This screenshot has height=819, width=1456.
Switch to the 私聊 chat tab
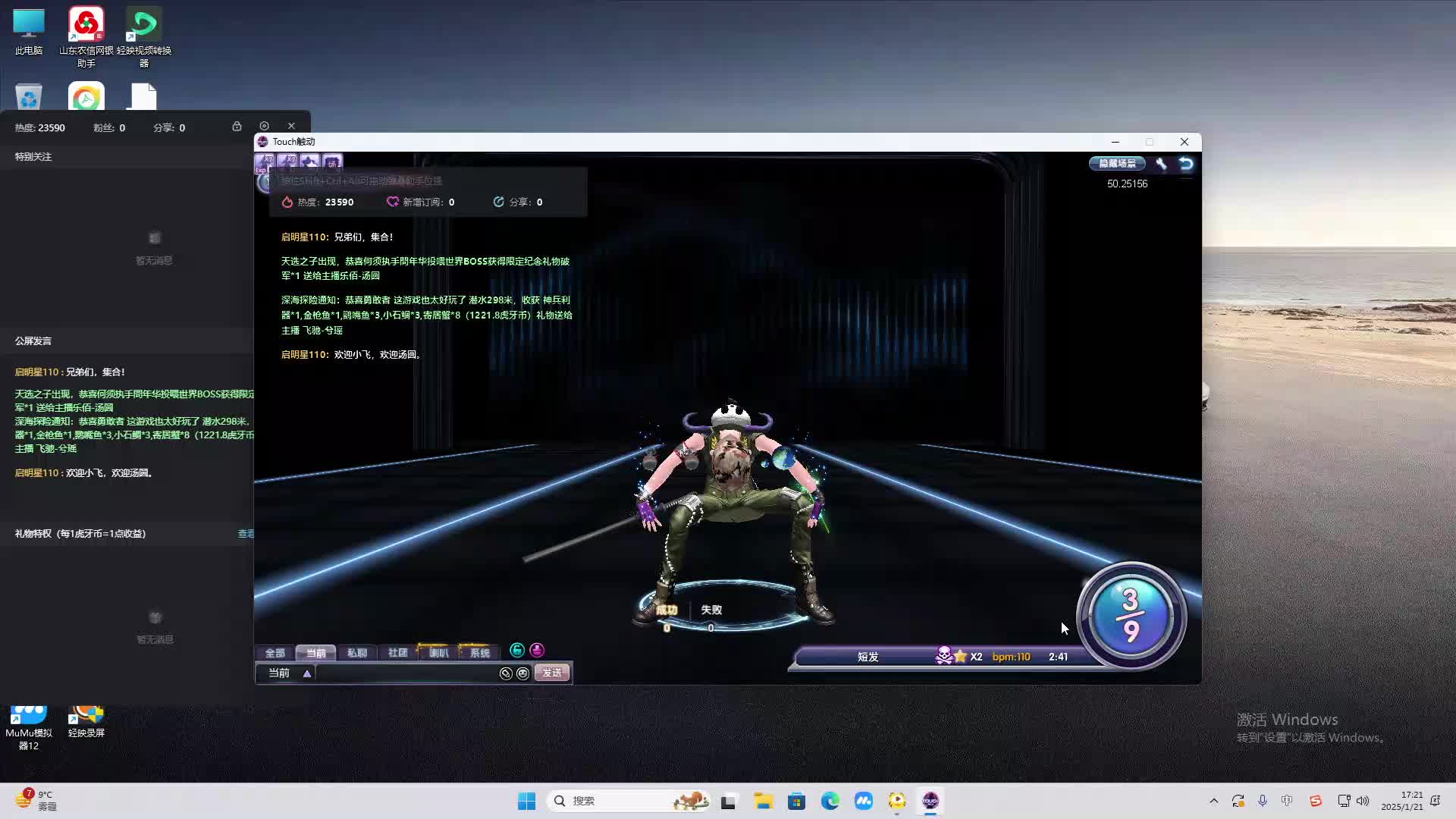point(356,653)
